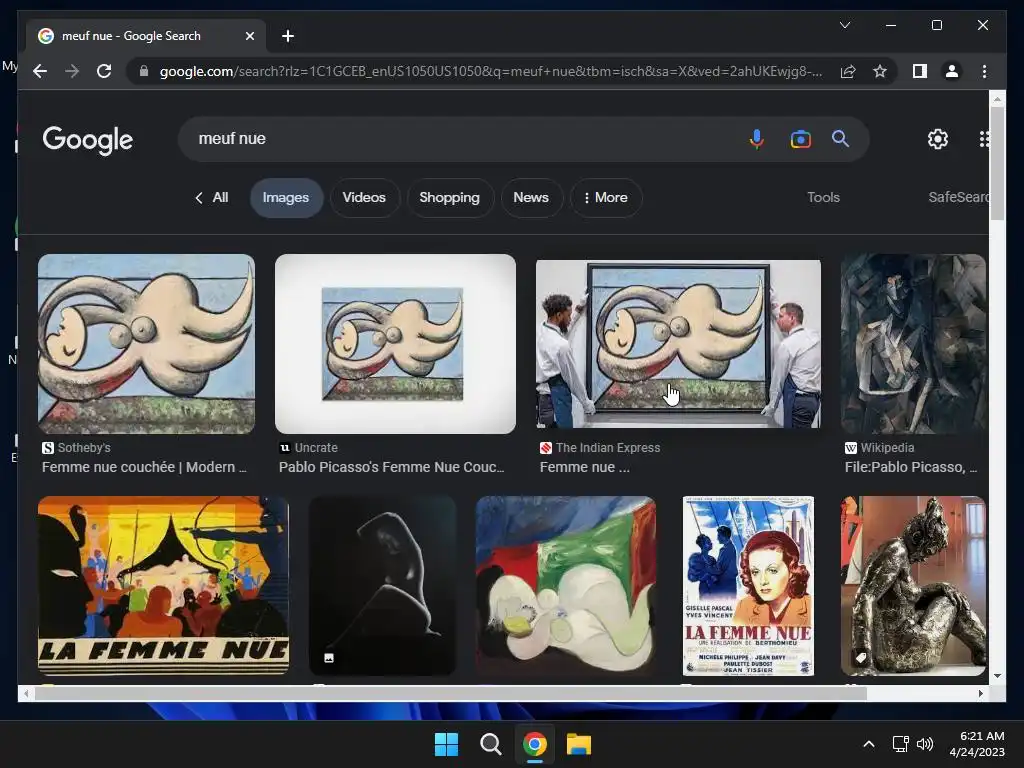
Task: Open the dark silhouette photo thumbnail
Action: click(x=382, y=585)
